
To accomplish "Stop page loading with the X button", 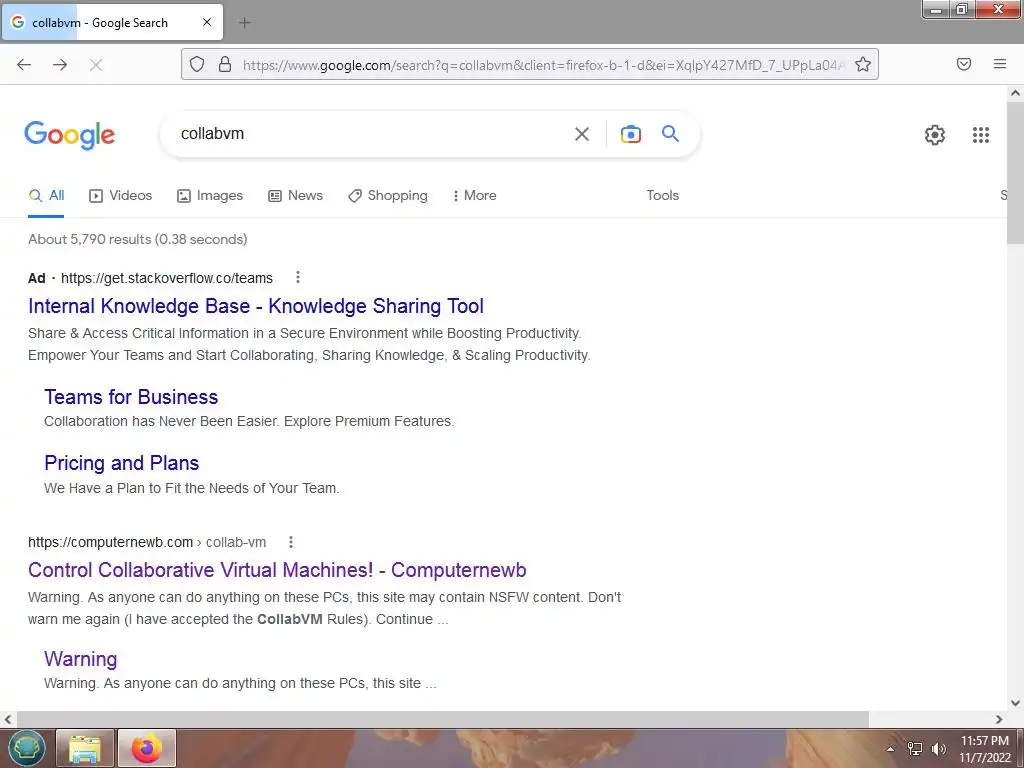I will tap(96, 64).
